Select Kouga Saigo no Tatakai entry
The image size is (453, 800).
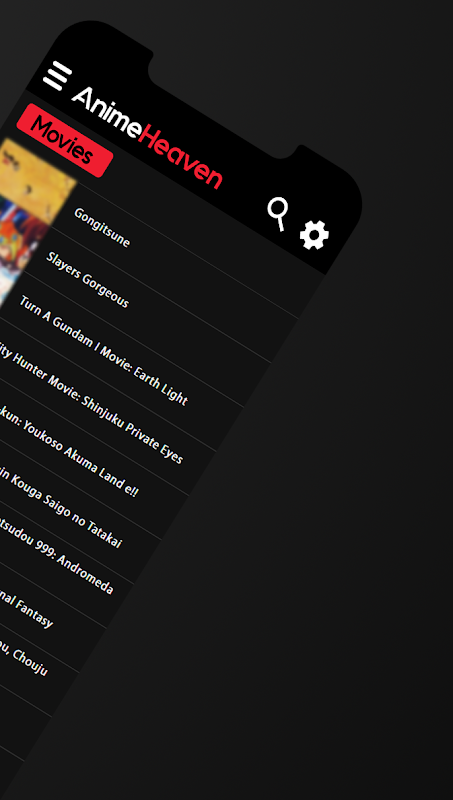[x=61, y=507]
